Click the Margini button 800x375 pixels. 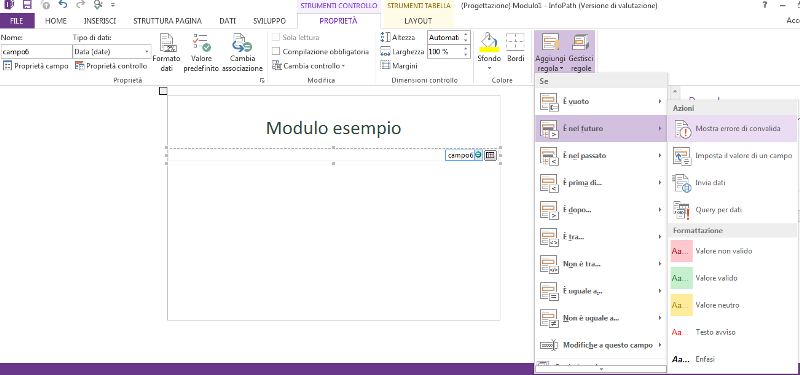[399, 66]
